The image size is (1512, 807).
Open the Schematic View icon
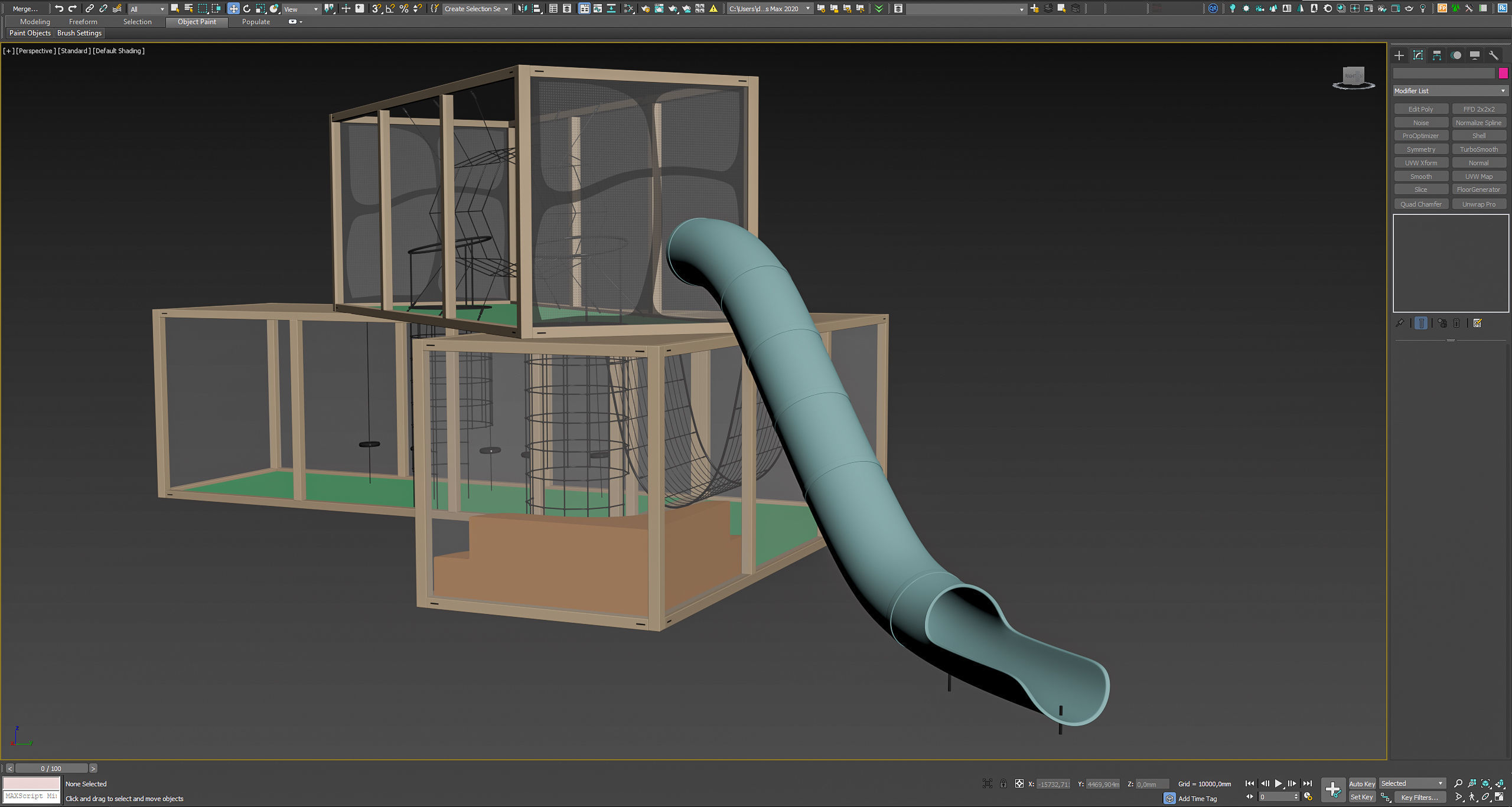[x=611, y=8]
